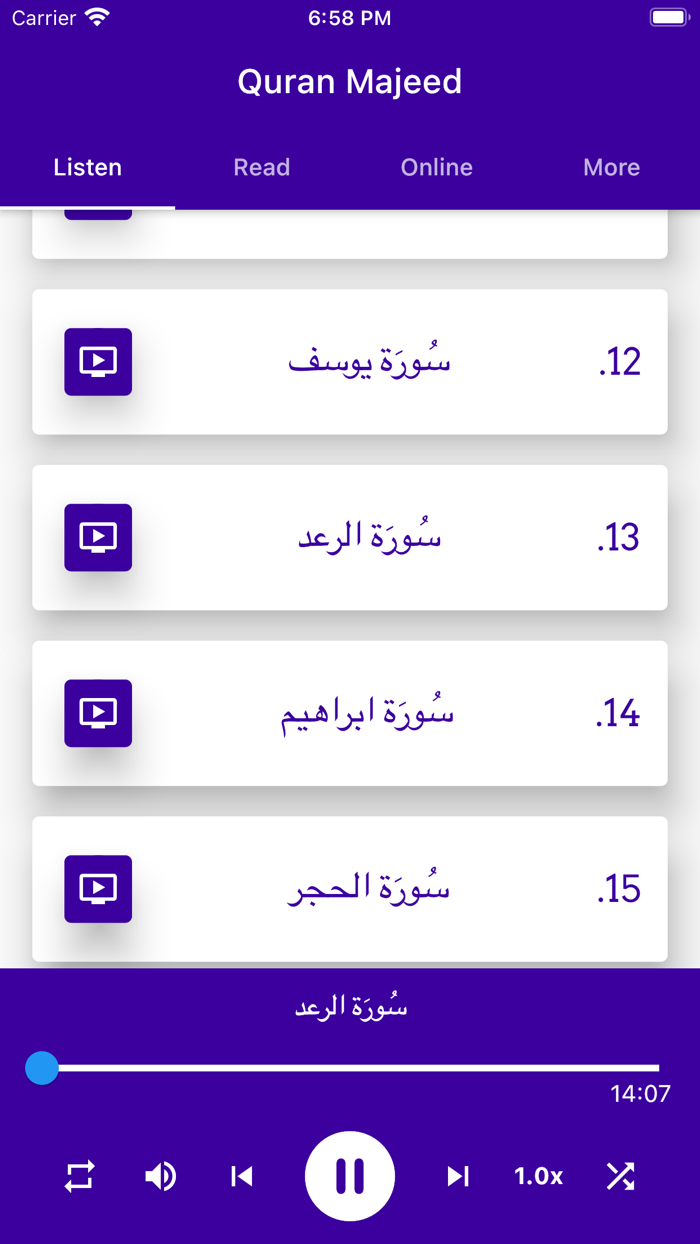Move the playback progress slider
Screen dimensions: 700x1244
point(42,1068)
